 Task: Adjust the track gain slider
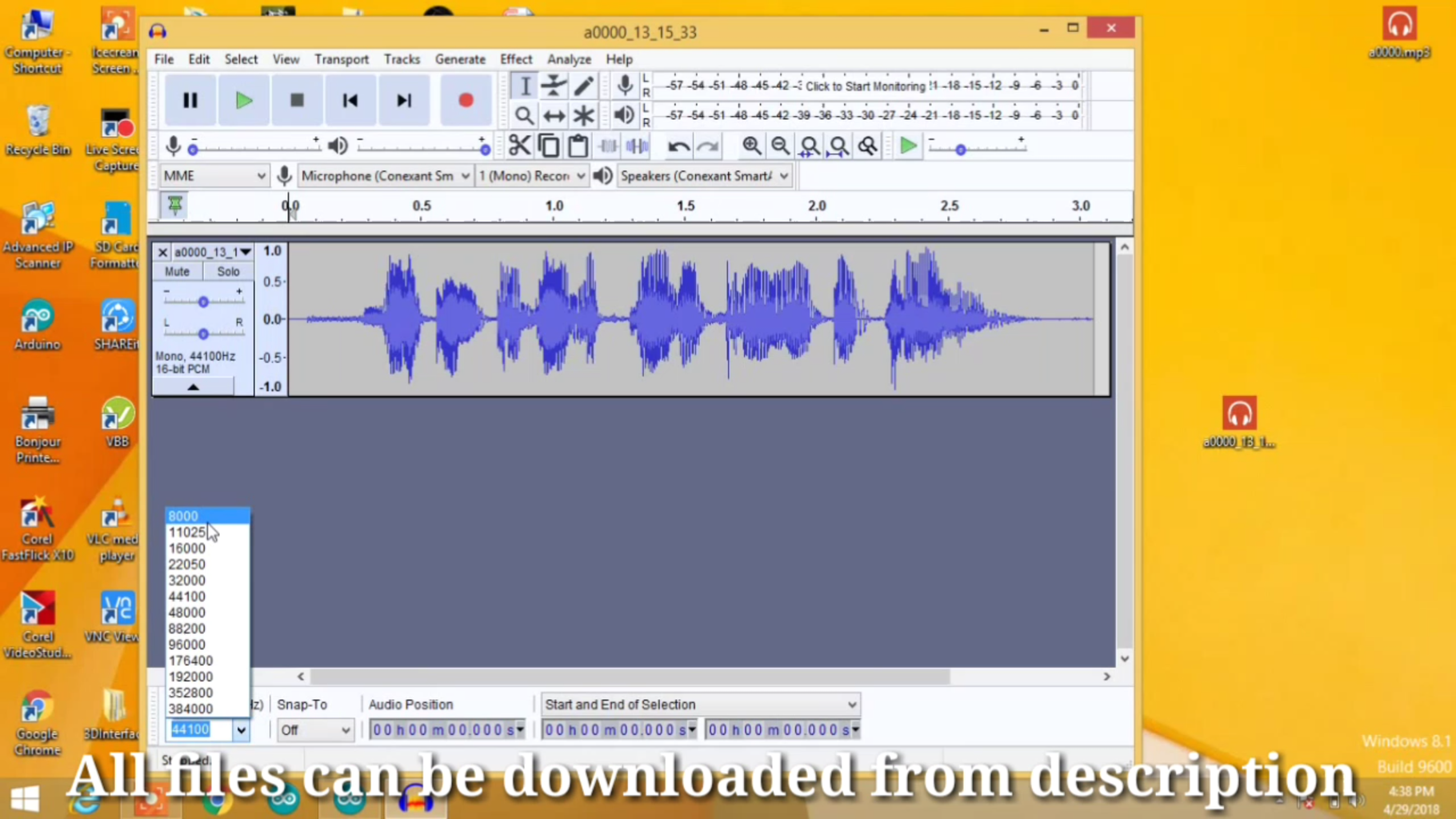click(203, 301)
